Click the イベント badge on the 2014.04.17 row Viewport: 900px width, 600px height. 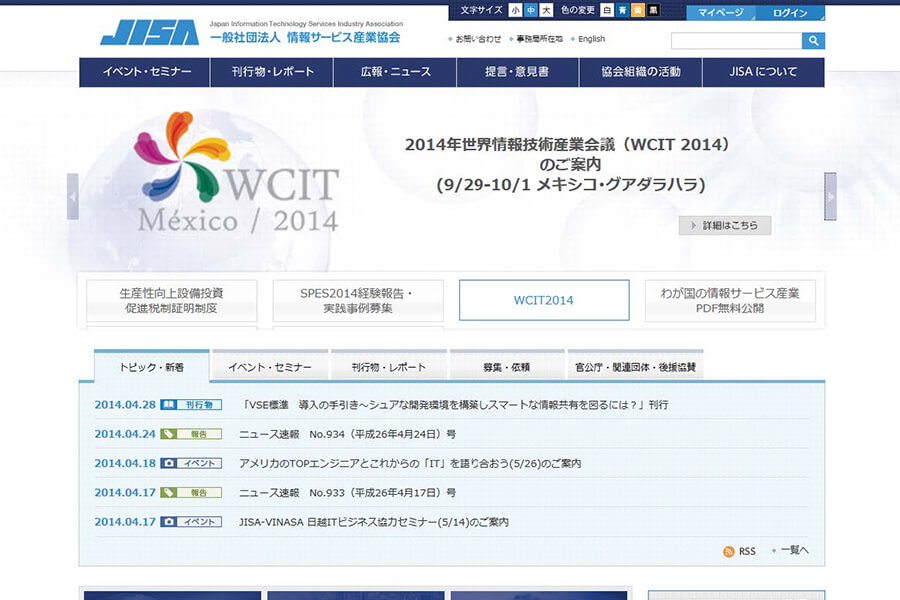[x=191, y=522]
